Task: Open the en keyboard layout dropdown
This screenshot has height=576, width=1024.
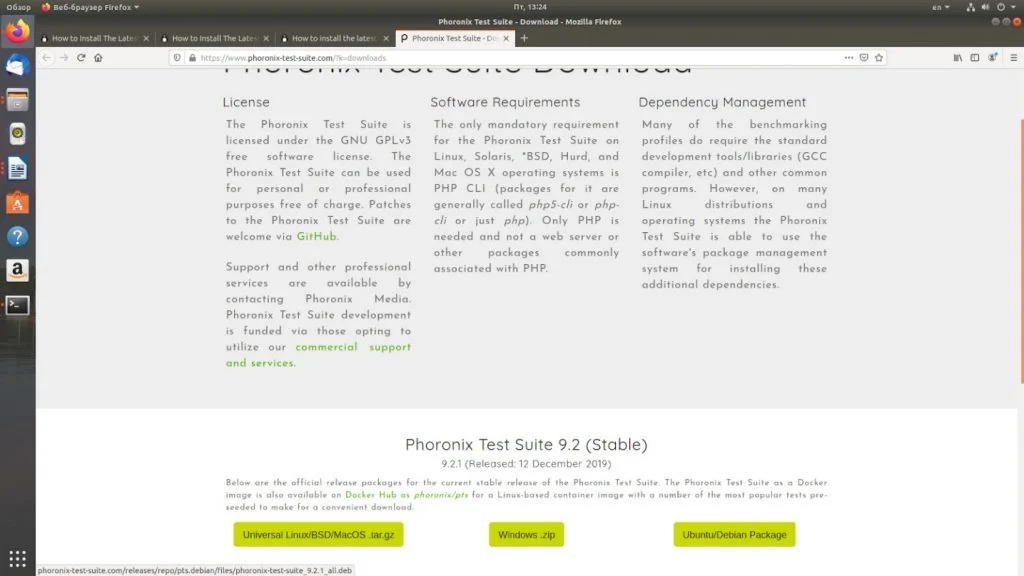Action: (x=940, y=7)
